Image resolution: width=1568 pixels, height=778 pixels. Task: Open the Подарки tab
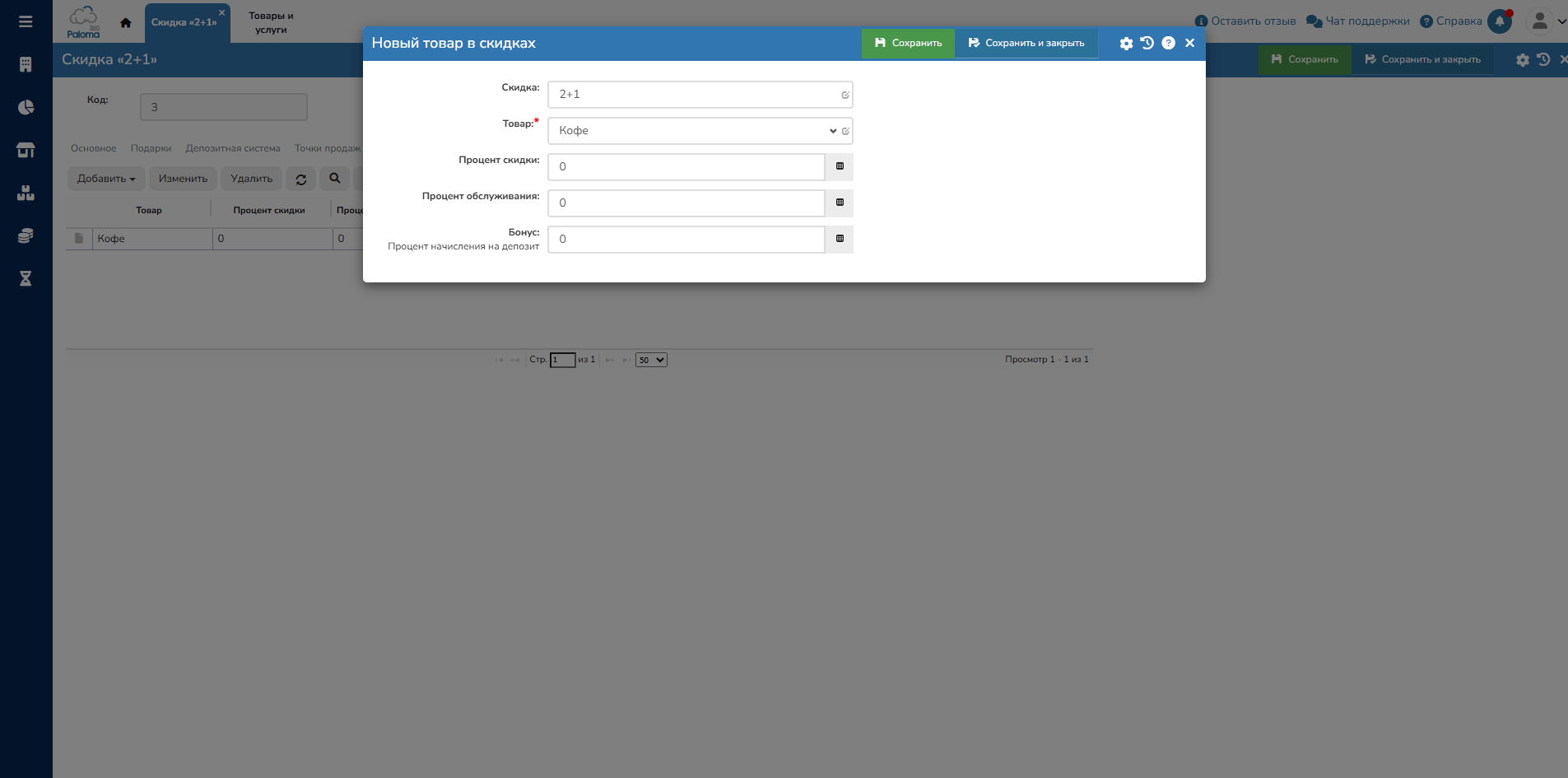coord(151,148)
